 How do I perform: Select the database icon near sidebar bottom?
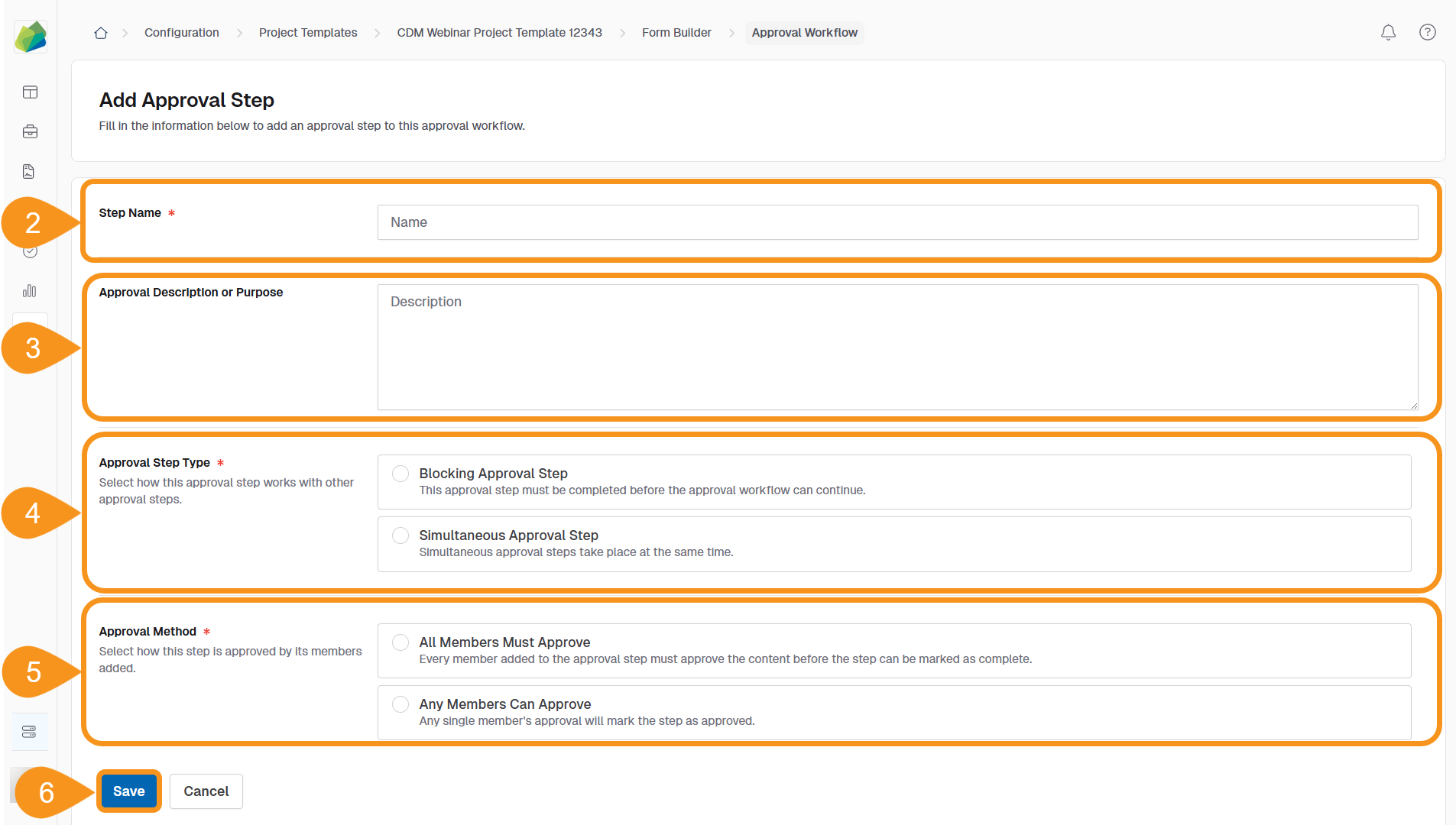pyautogui.click(x=30, y=731)
